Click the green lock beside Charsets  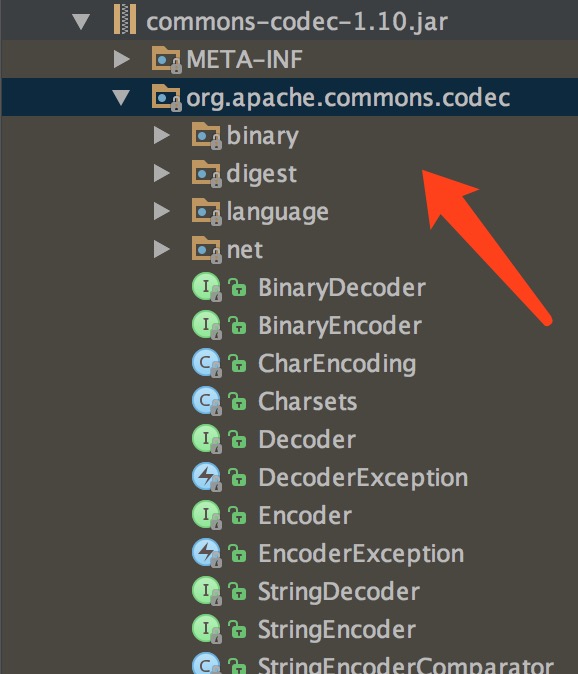pyautogui.click(x=237, y=401)
